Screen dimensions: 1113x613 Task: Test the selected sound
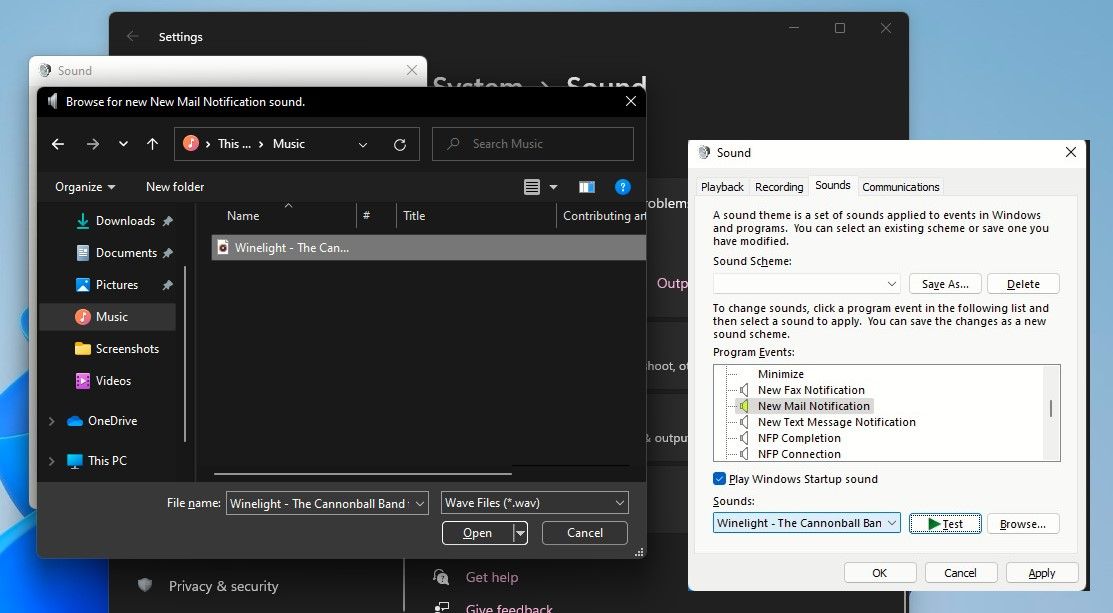pyautogui.click(x=945, y=524)
